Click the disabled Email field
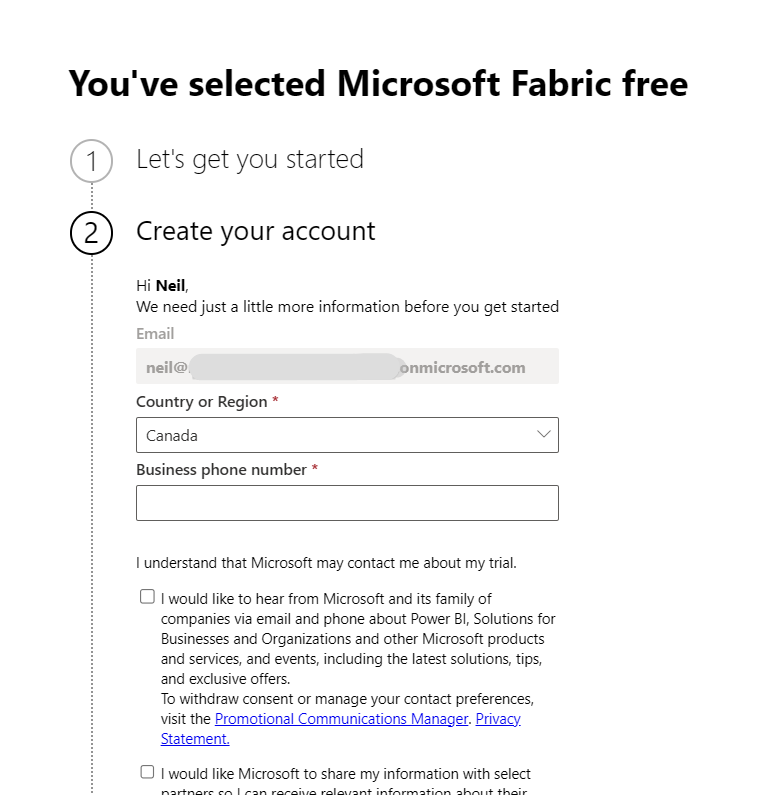This screenshot has height=795, width=757. coord(347,366)
